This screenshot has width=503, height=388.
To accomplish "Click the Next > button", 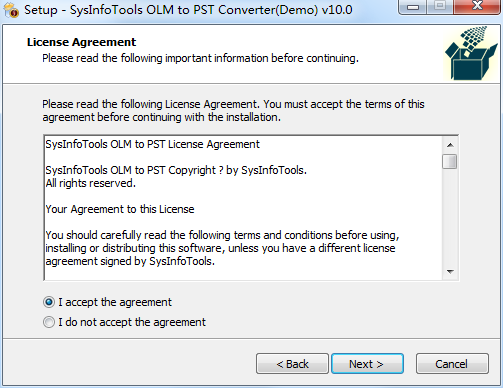I will [367, 364].
